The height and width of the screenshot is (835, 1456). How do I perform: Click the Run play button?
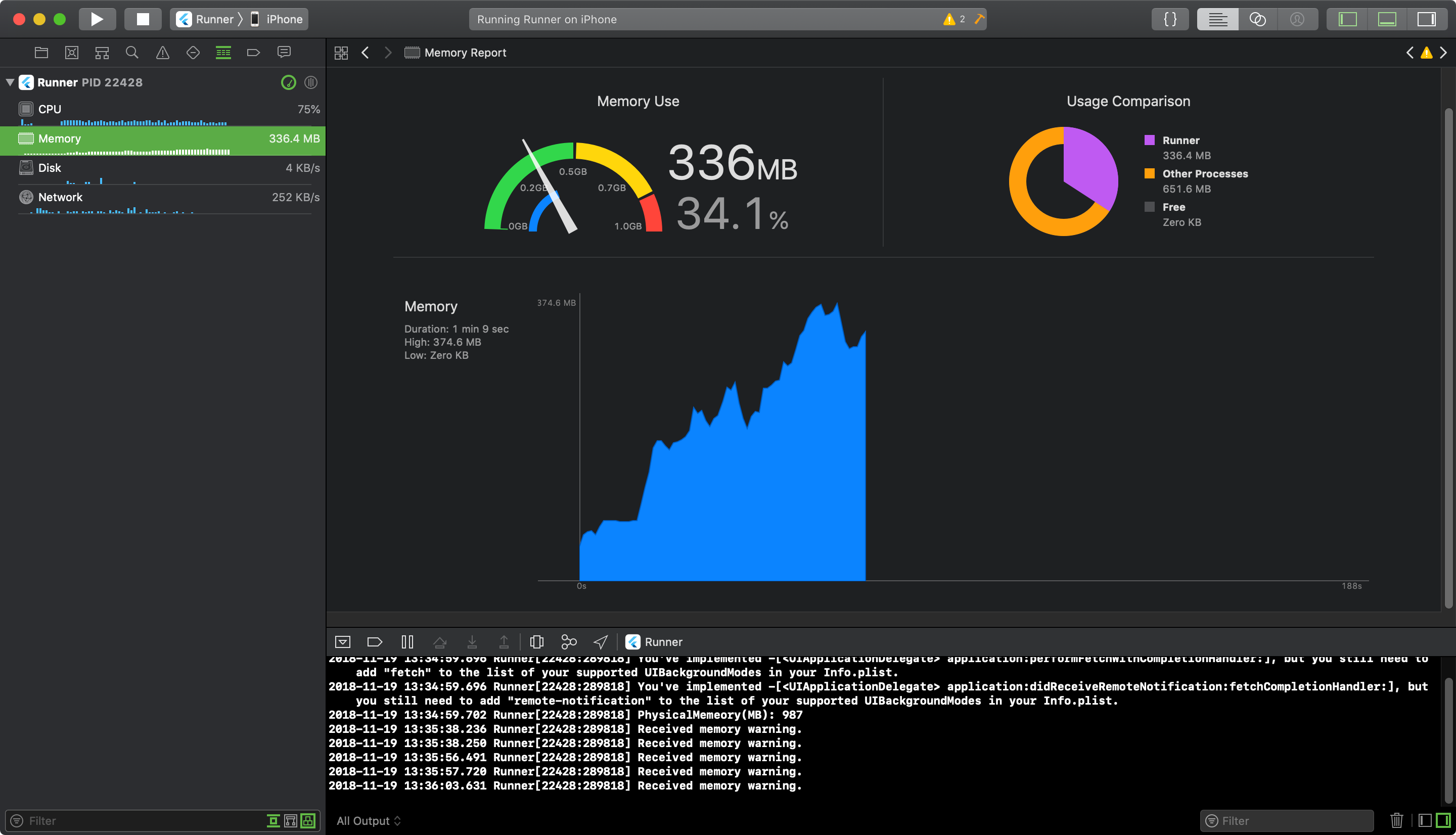[97, 19]
